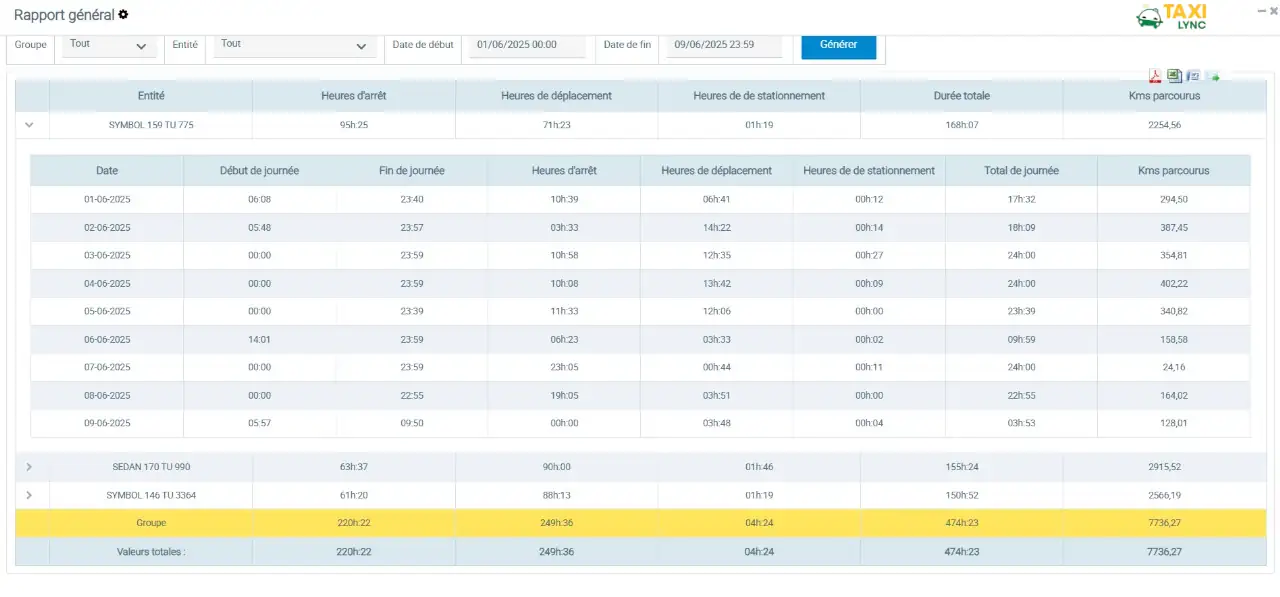Select date cell 08-06-2025
The image size is (1280, 597).
tap(107, 396)
